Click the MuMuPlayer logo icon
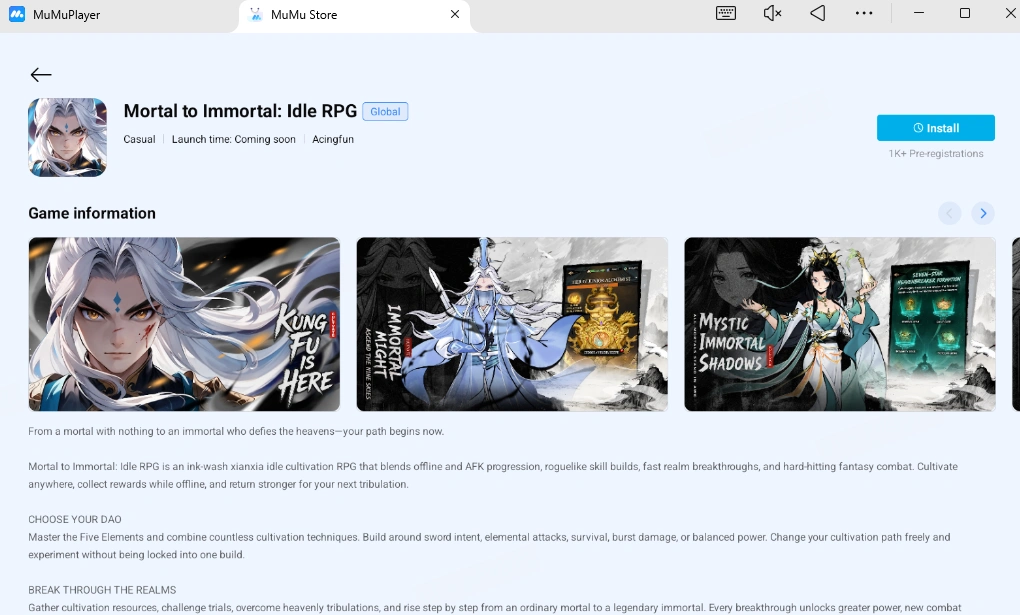This screenshot has width=1020, height=615. click(x=17, y=14)
